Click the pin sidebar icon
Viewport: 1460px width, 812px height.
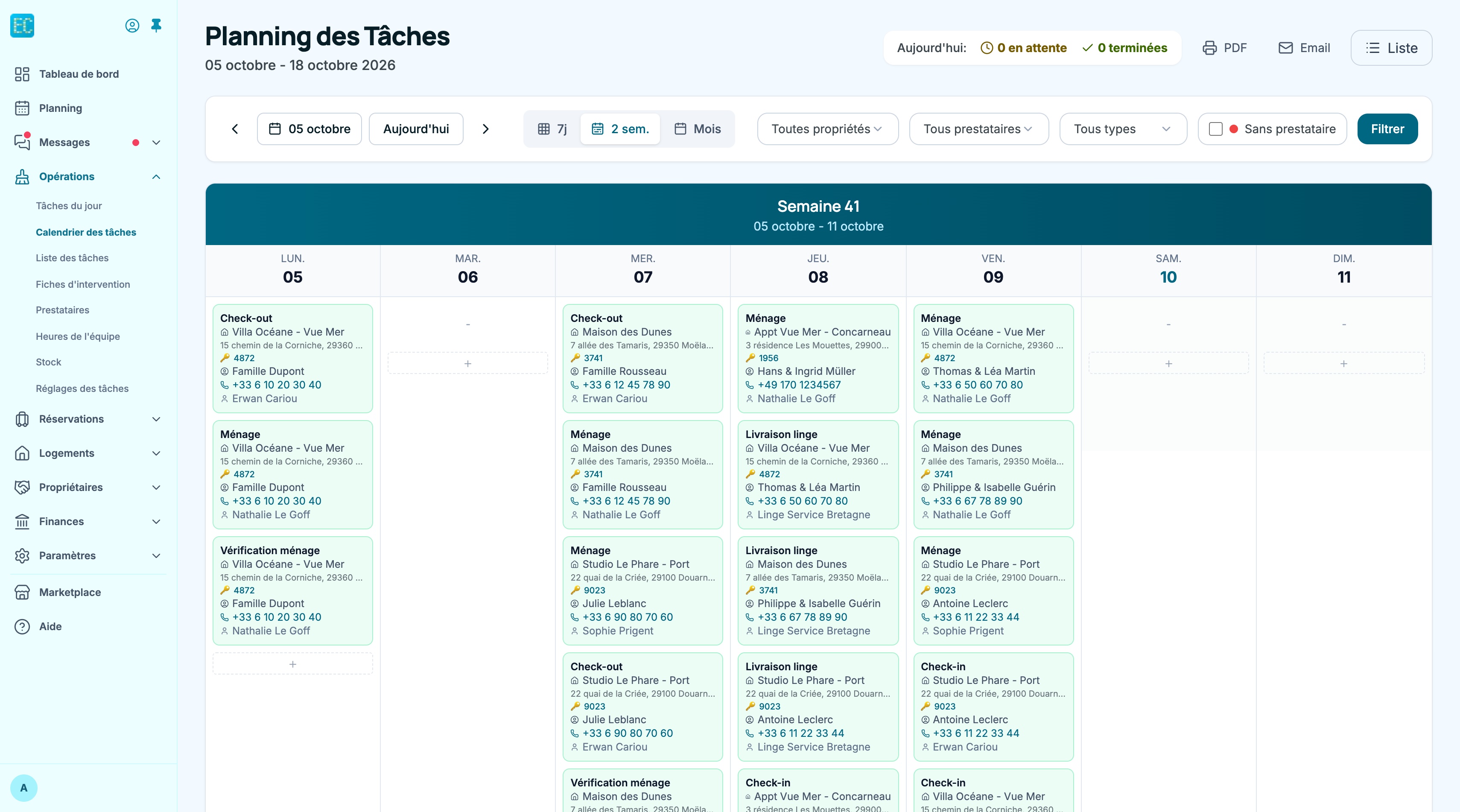156,26
